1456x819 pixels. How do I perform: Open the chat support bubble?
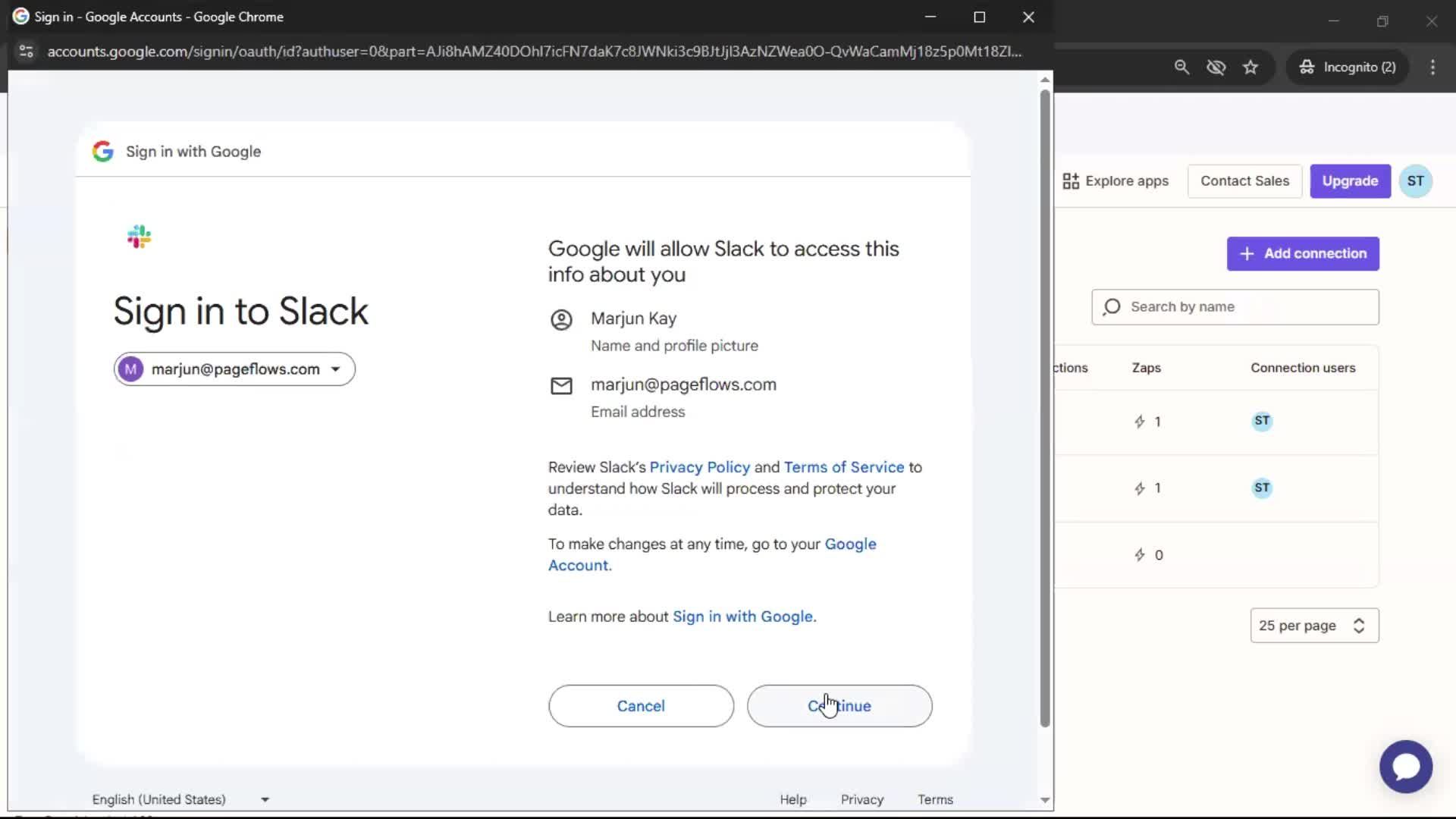coord(1406,767)
